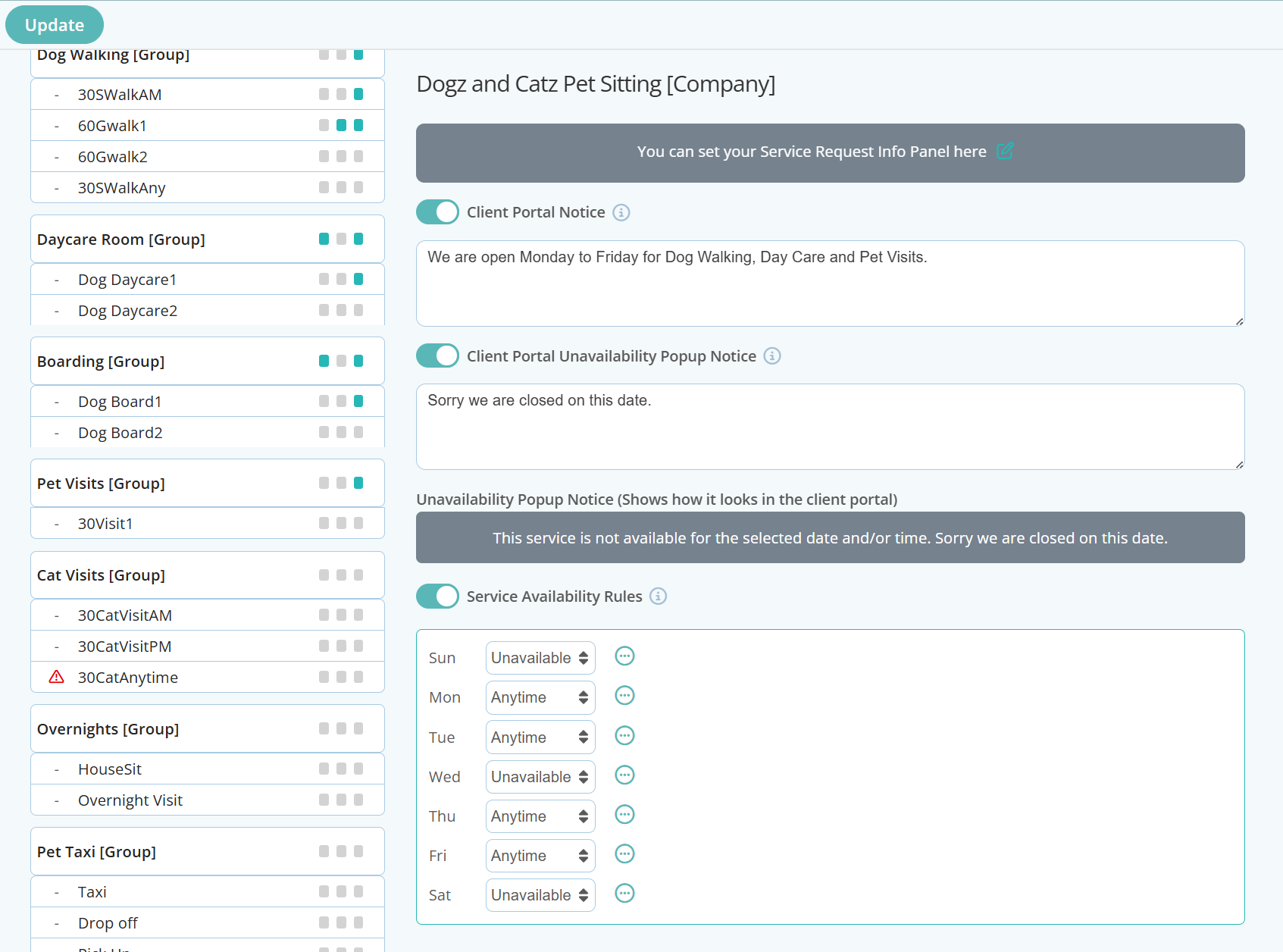The width and height of the screenshot is (1283, 952).
Task: Open more options for Monday availability
Action: click(624, 696)
